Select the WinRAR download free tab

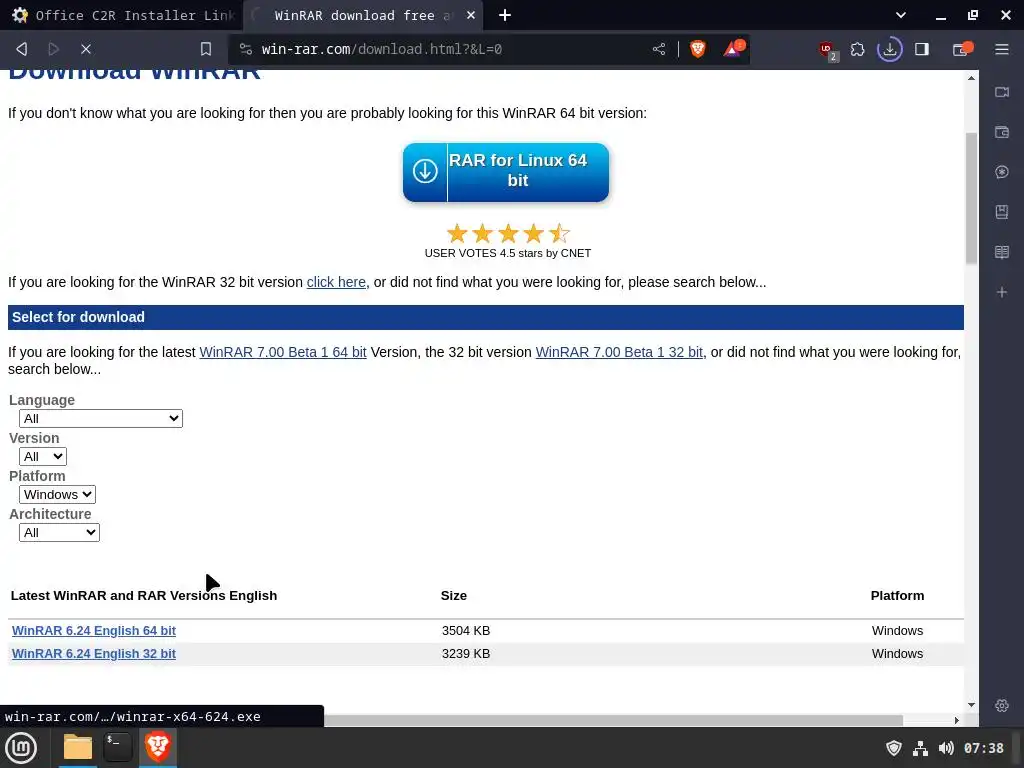tap(362, 15)
